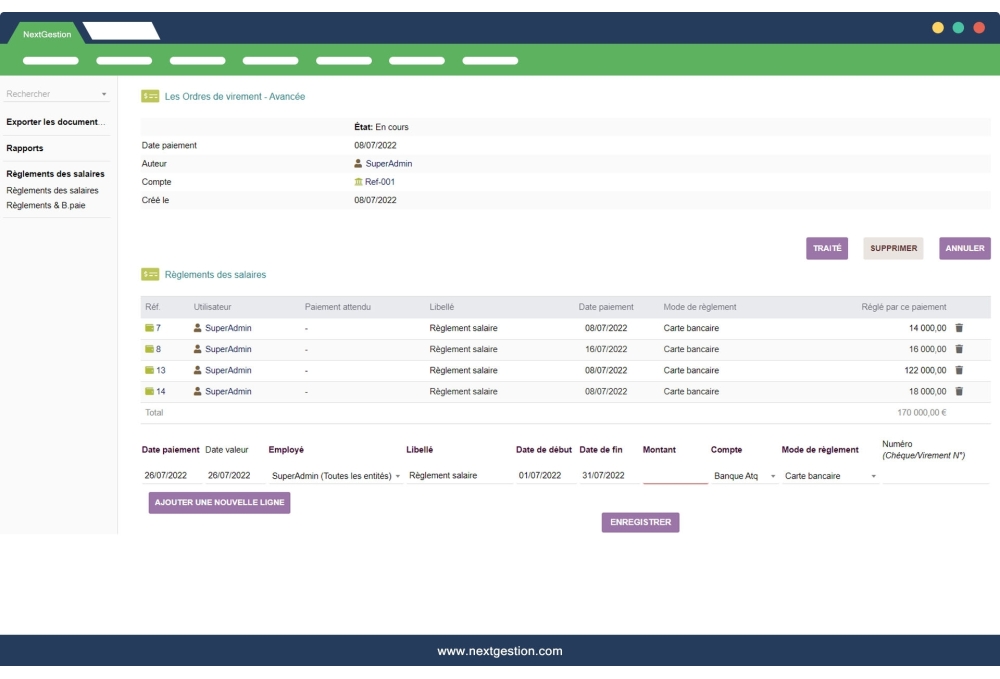Remove the 122 000,00 payment via trash icon

click(x=959, y=370)
